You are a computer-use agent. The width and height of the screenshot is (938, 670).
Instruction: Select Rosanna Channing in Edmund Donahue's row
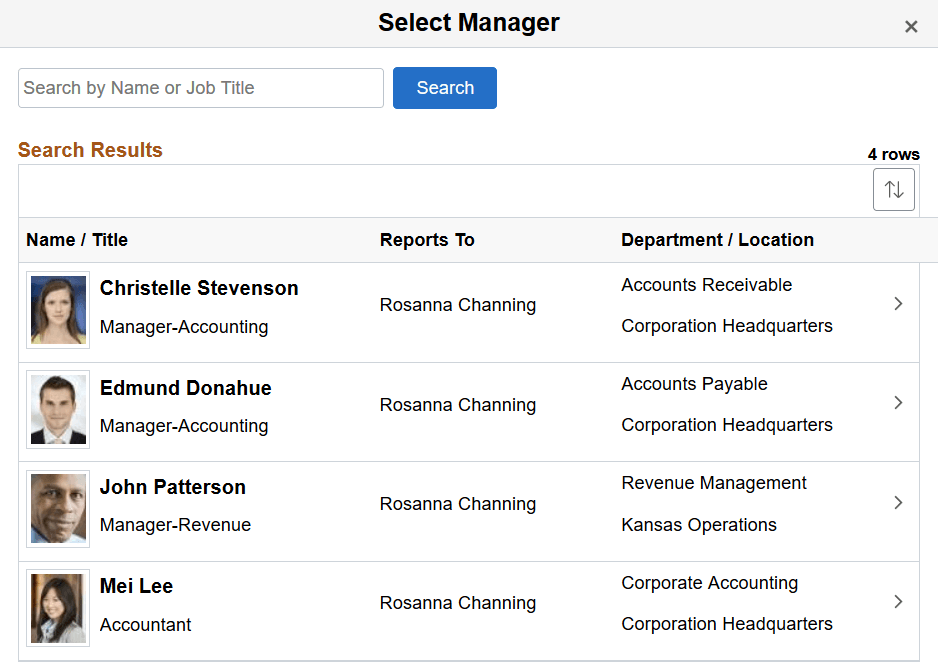pyautogui.click(x=457, y=404)
